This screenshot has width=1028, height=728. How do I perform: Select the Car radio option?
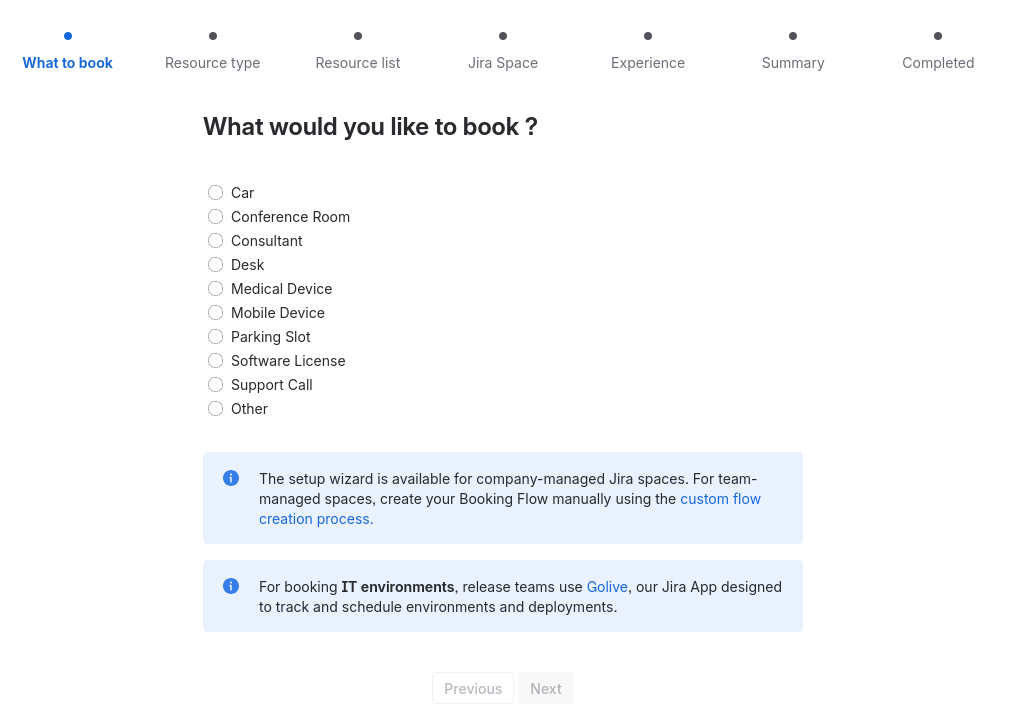tap(215, 193)
